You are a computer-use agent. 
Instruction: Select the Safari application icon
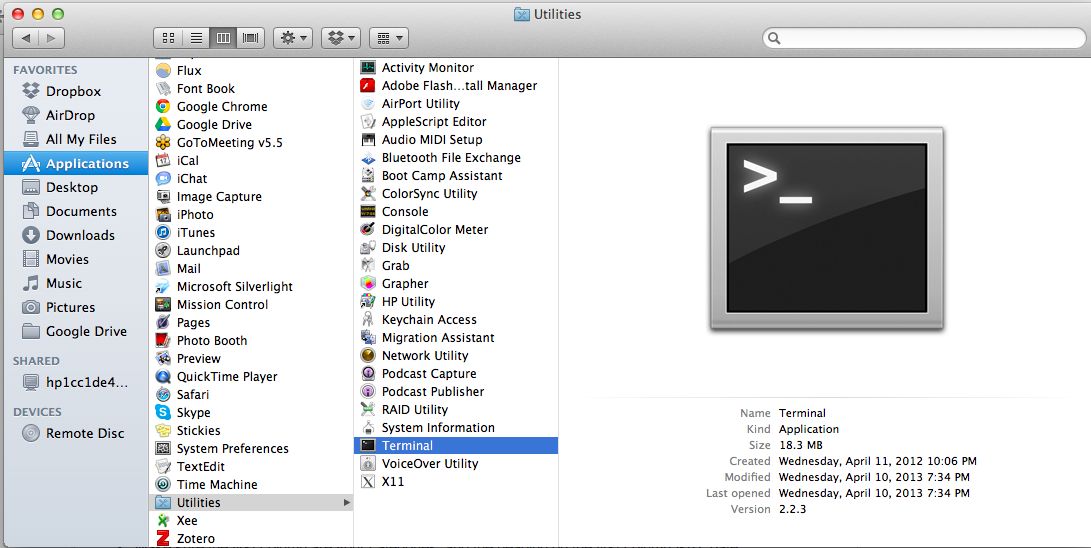163,395
